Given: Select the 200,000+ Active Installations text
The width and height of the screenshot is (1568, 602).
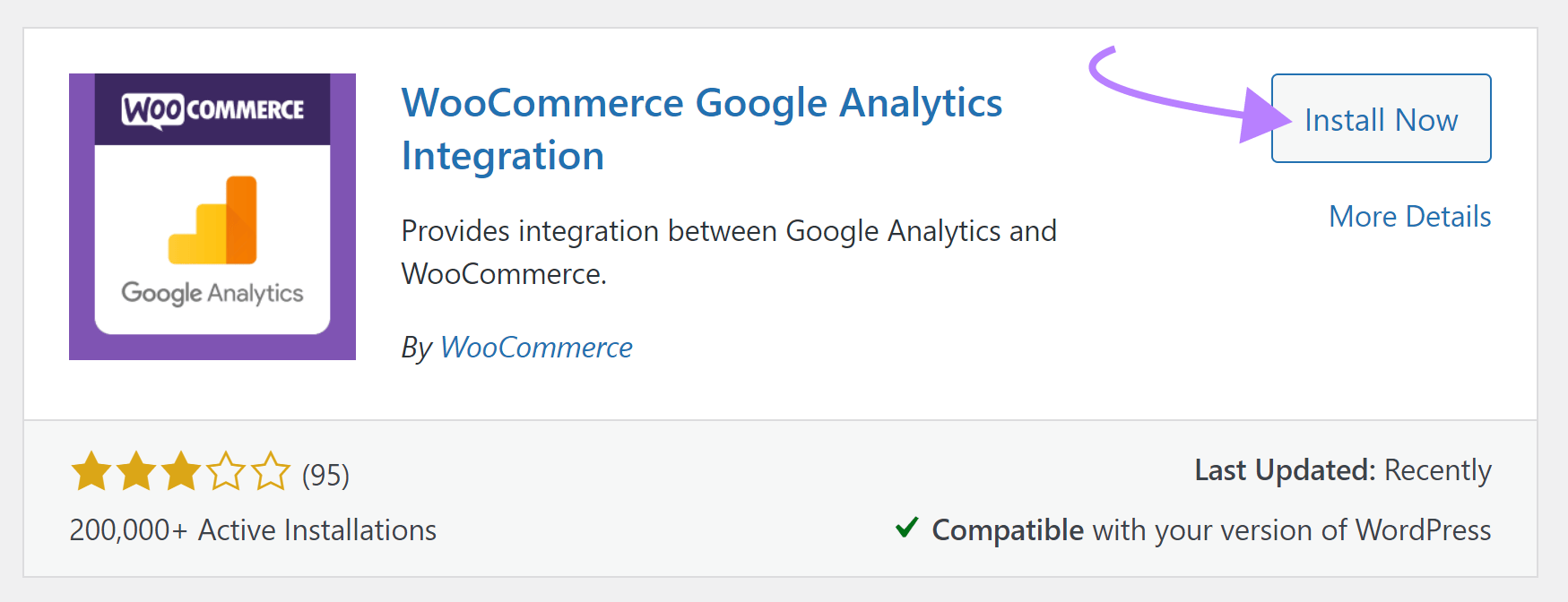Looking at the screenshot, I should pyautogui.click(x=253, y=529).
